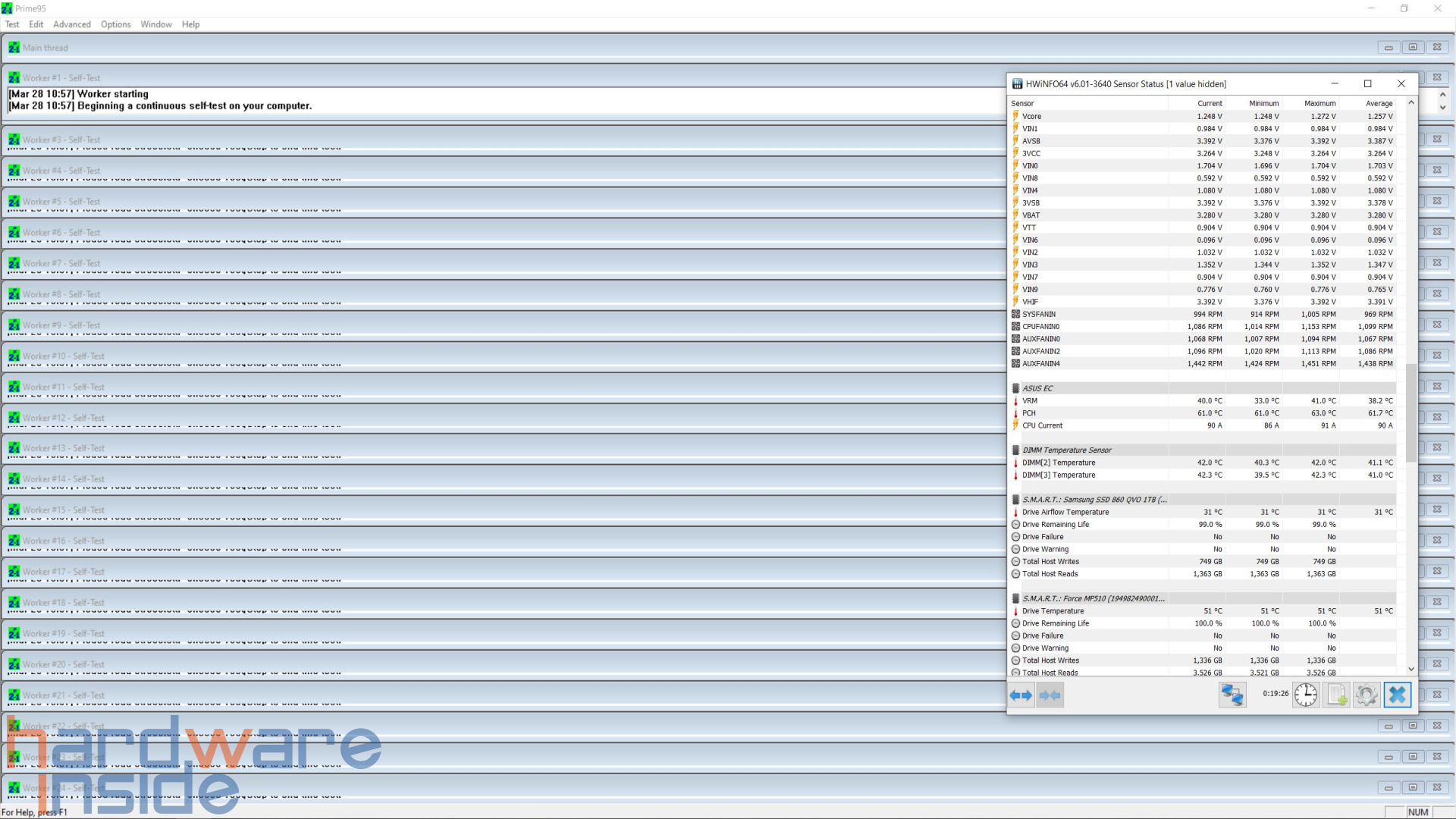The width and height of the screenshot is (1456, 819).
Task: Maximize the HWiNFO64 sensor window
Action: tap(1367, 84)
